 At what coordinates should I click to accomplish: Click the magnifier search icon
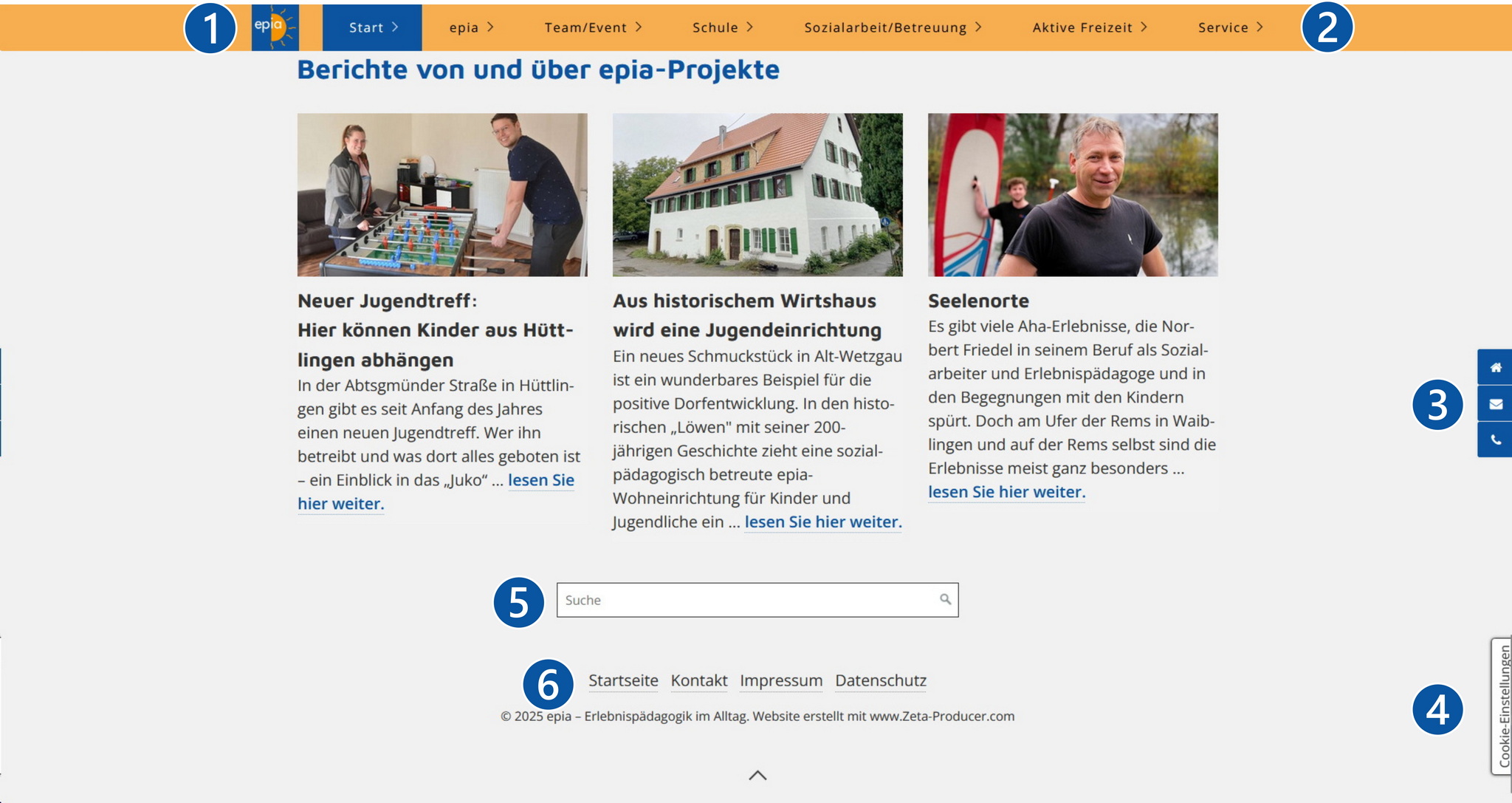tap(945, 599)
